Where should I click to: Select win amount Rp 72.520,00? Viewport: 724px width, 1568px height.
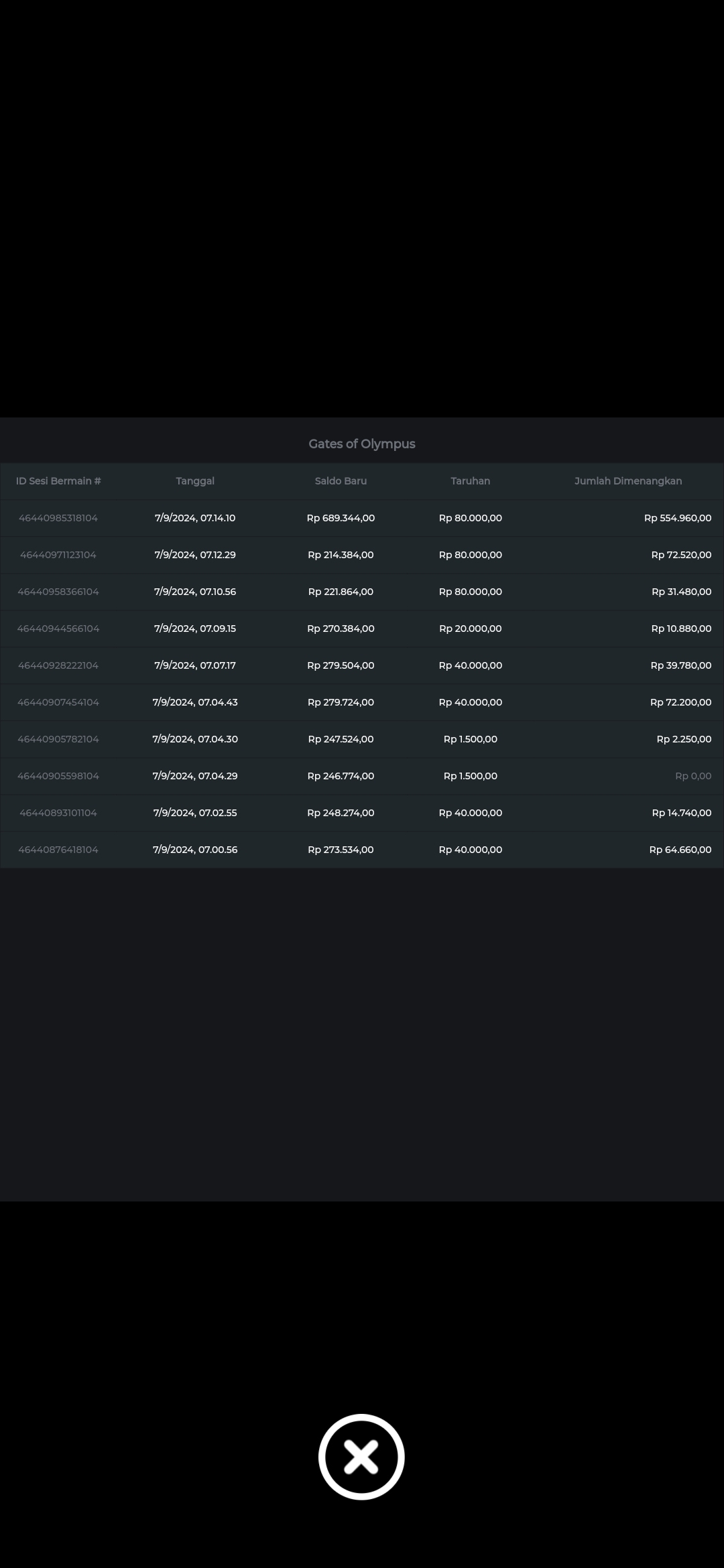click(x=681, y=555)
